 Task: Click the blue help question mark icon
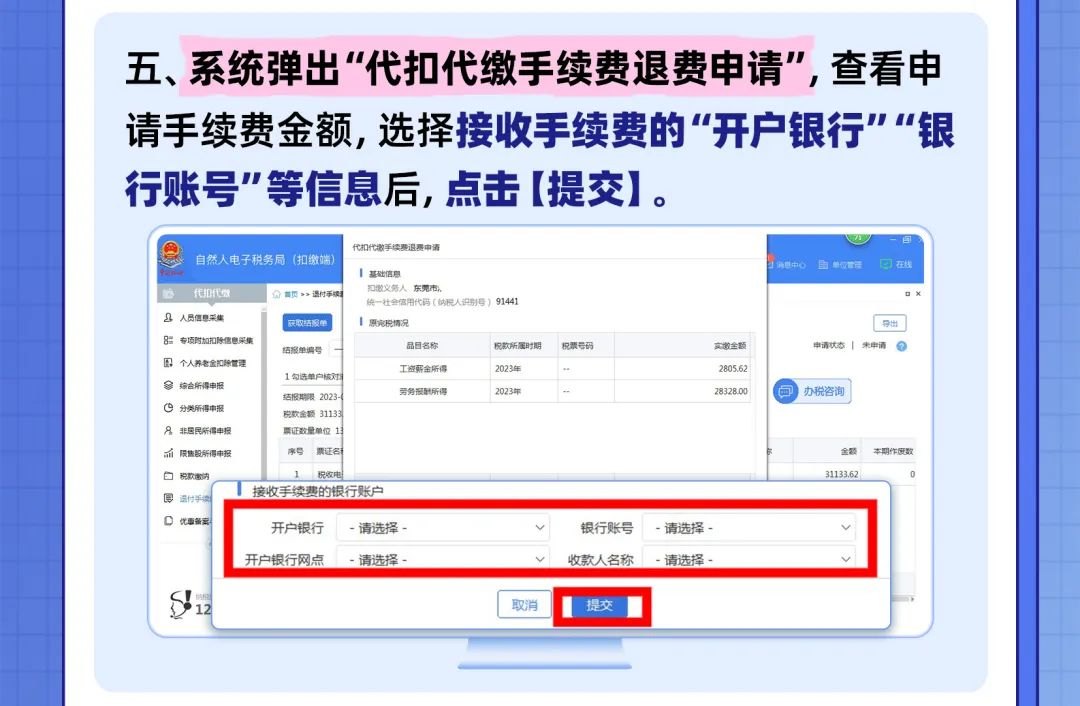(901, 346)
